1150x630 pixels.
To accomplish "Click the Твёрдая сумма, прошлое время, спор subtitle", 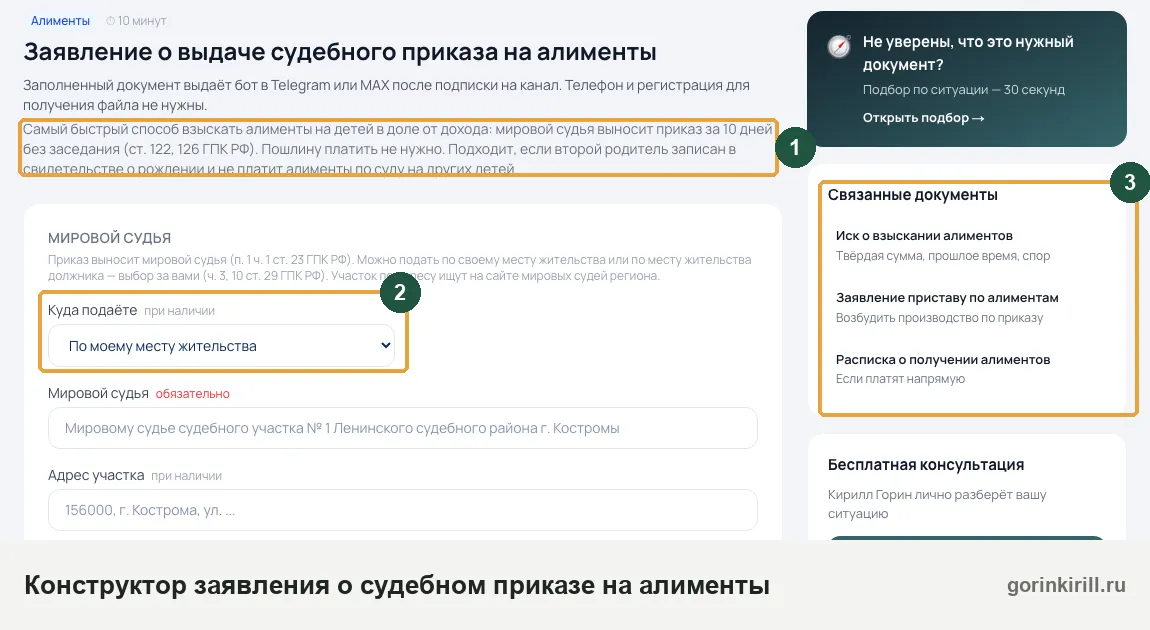I will (942, 255).
